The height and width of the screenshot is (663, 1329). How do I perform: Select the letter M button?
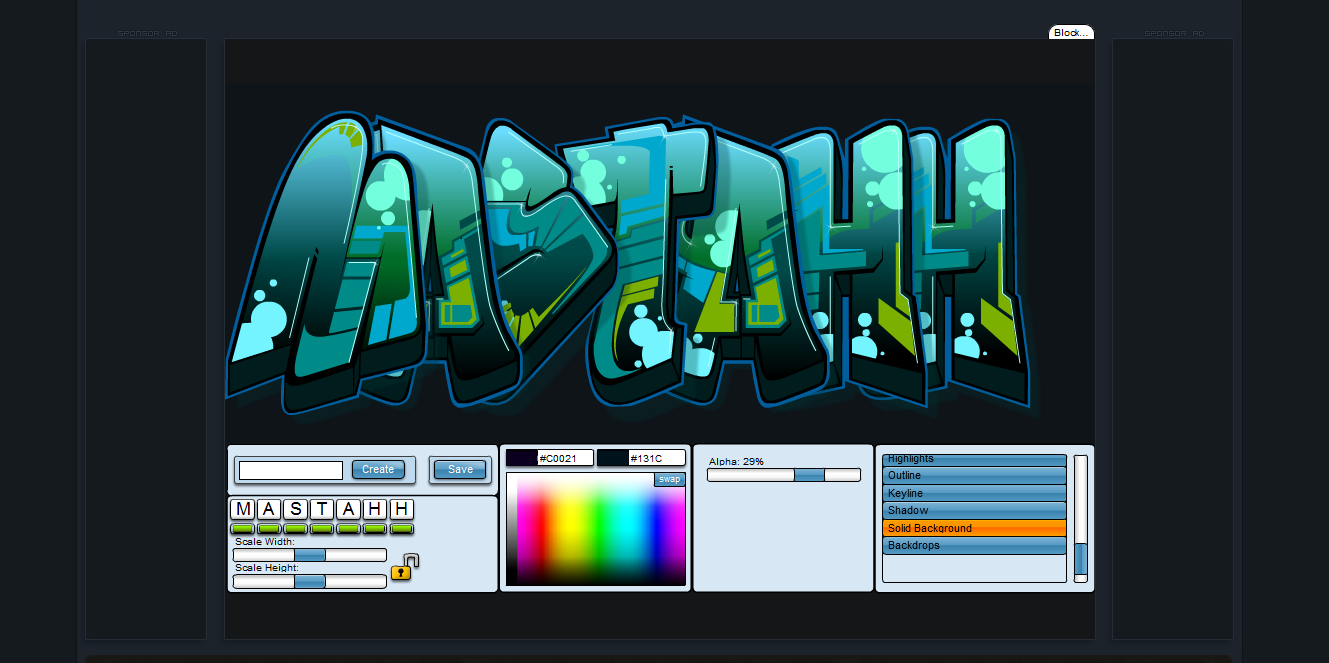pos(243,509)
